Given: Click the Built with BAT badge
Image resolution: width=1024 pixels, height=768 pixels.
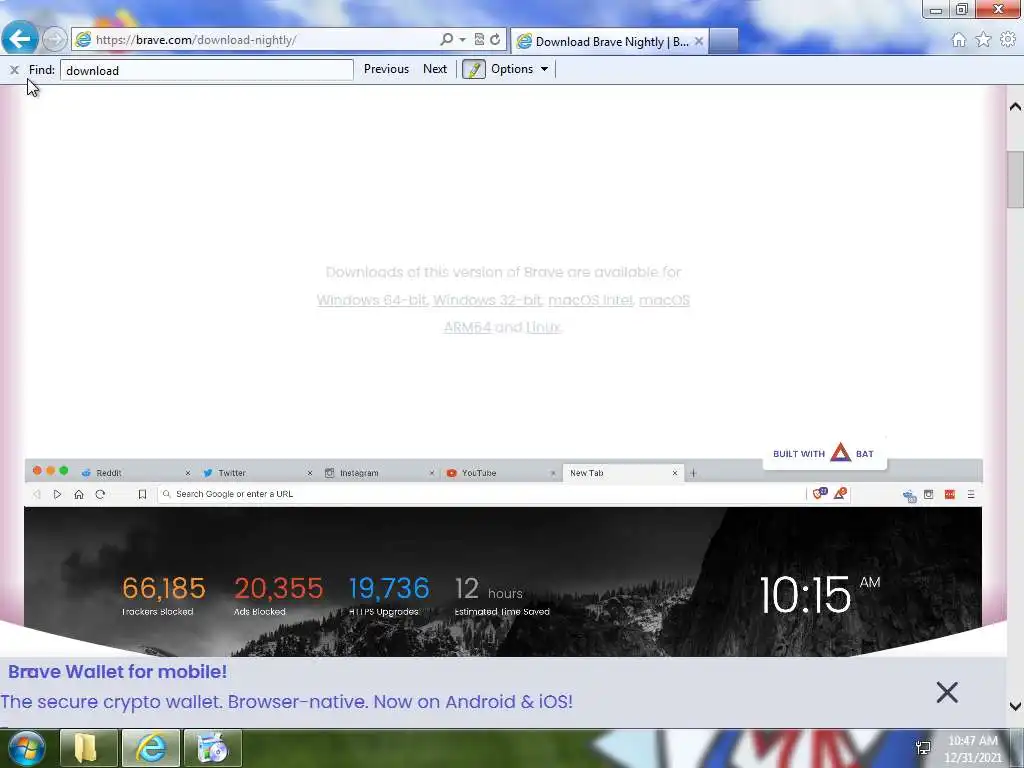Looking at the screenshot, I should tap(824, 453).
